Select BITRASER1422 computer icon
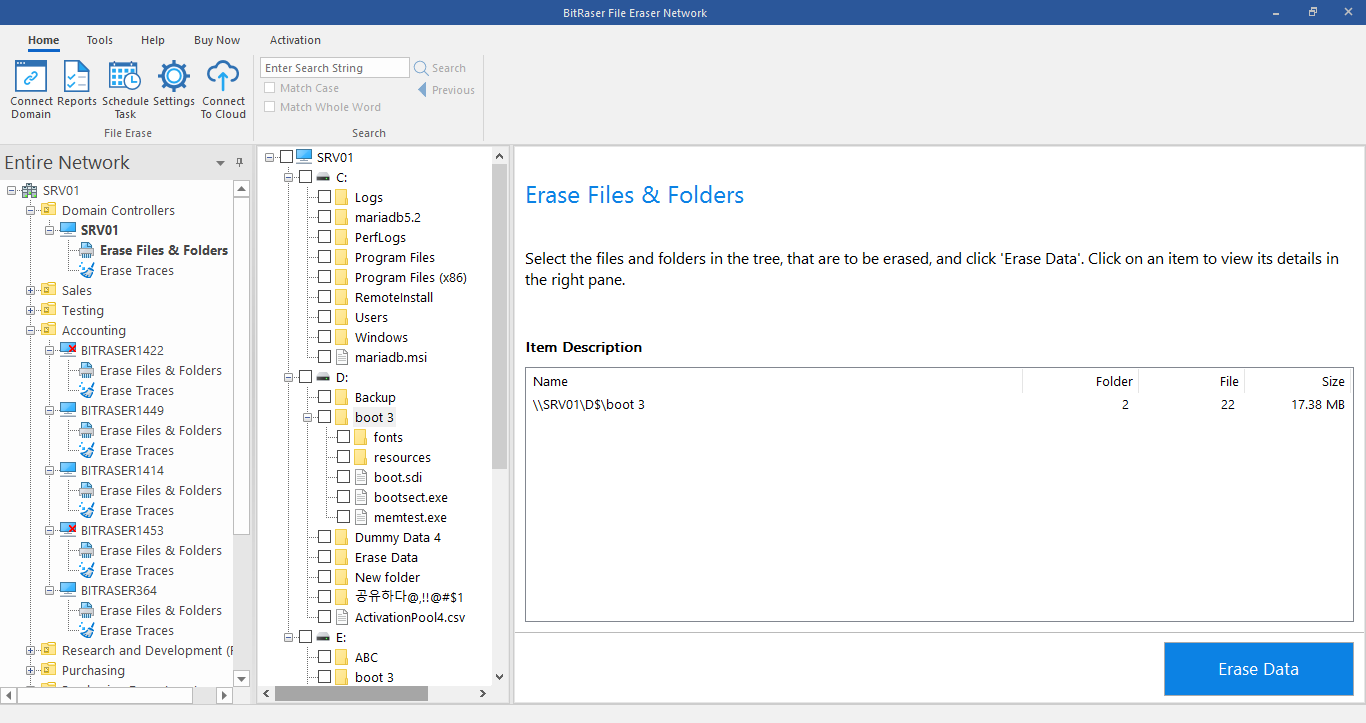Image resolution: width=1366 pixels, height=723 pixels. (68, 350)
